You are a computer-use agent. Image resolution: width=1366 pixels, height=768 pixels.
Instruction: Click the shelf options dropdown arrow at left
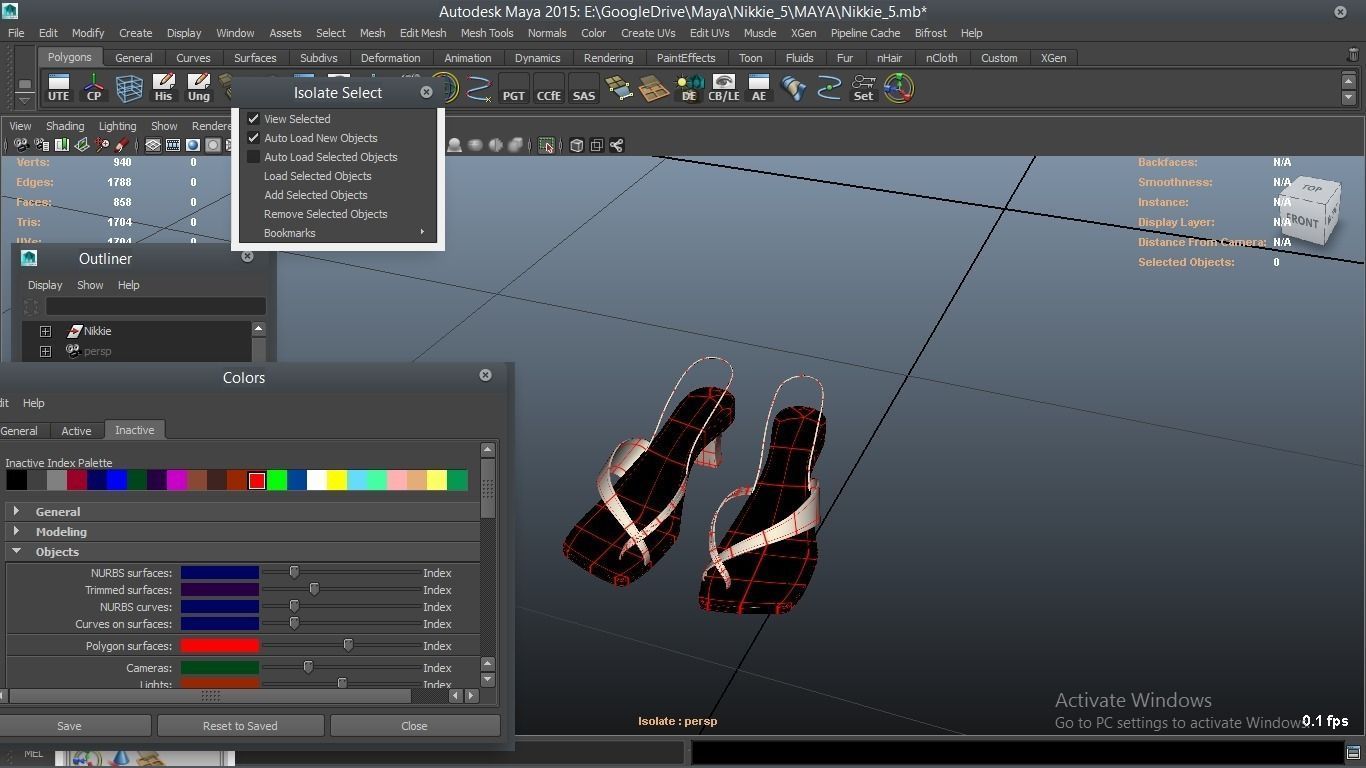(25, 100)
